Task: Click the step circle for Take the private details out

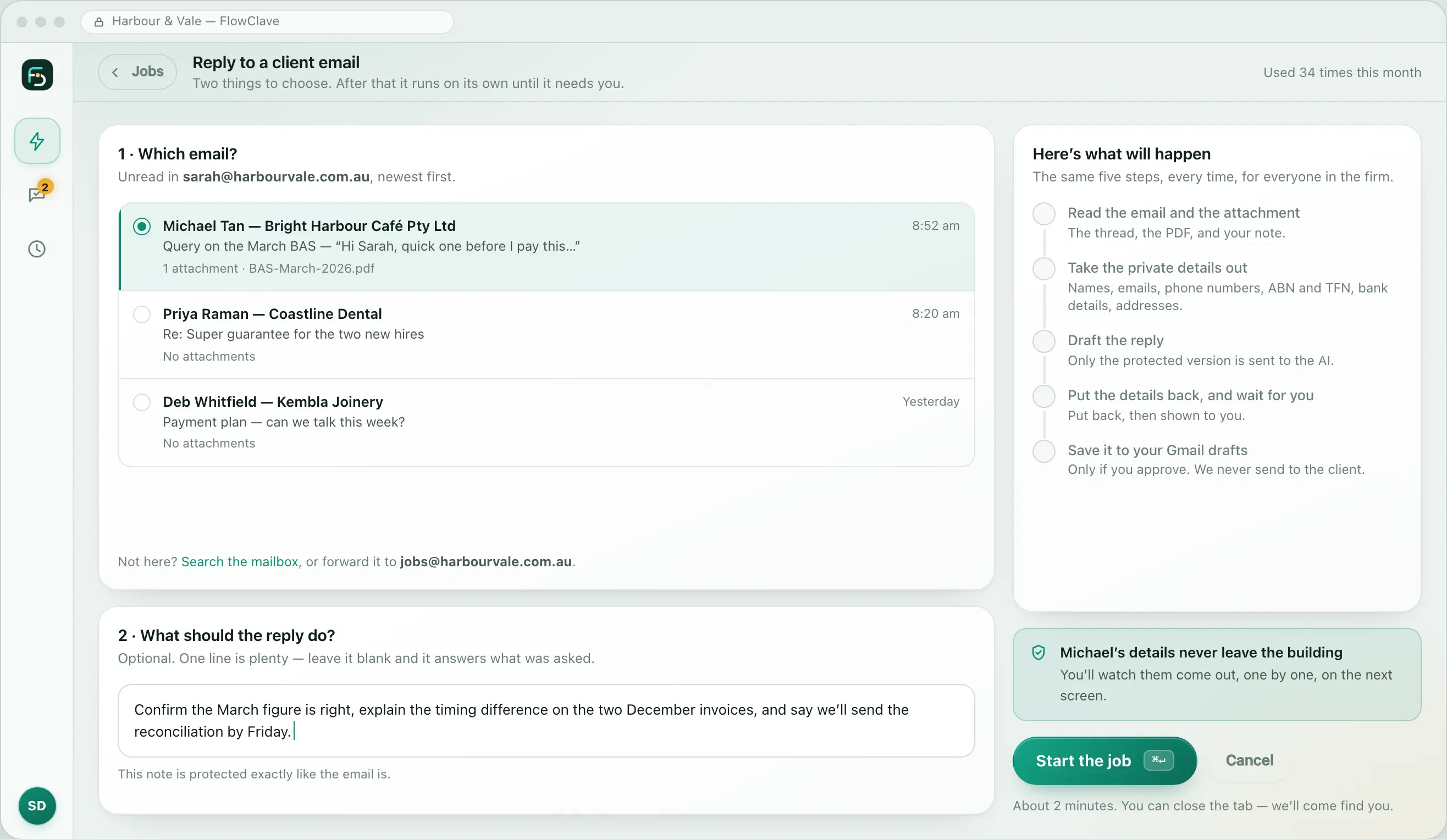Action: [x=1044, y=269]
